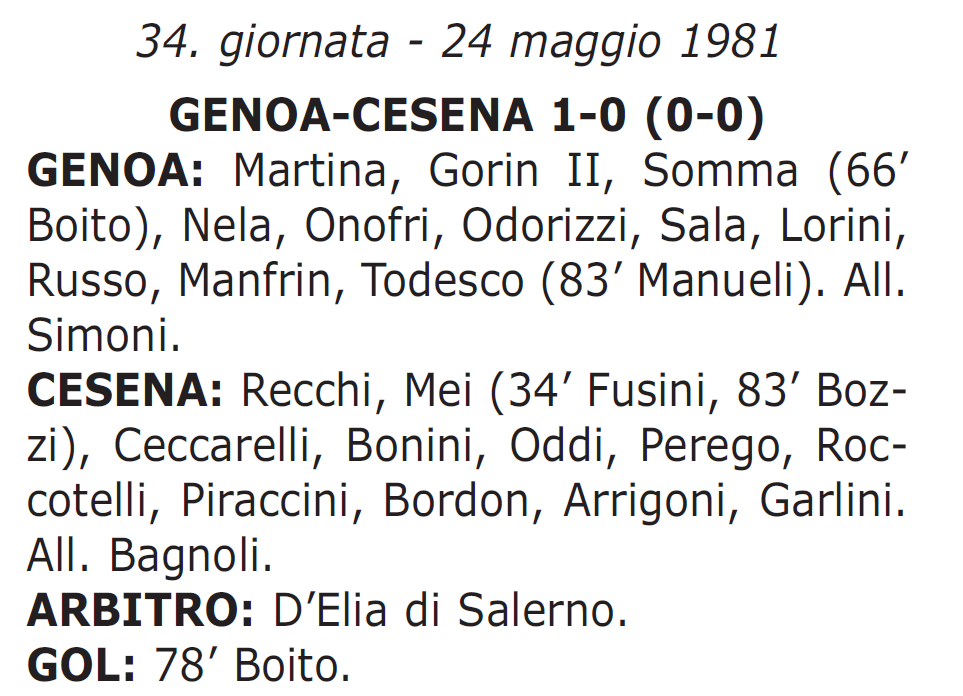The image size is (963, 696).
Task: Select the bold CESENA: label
Action: [x=125, y=391]
